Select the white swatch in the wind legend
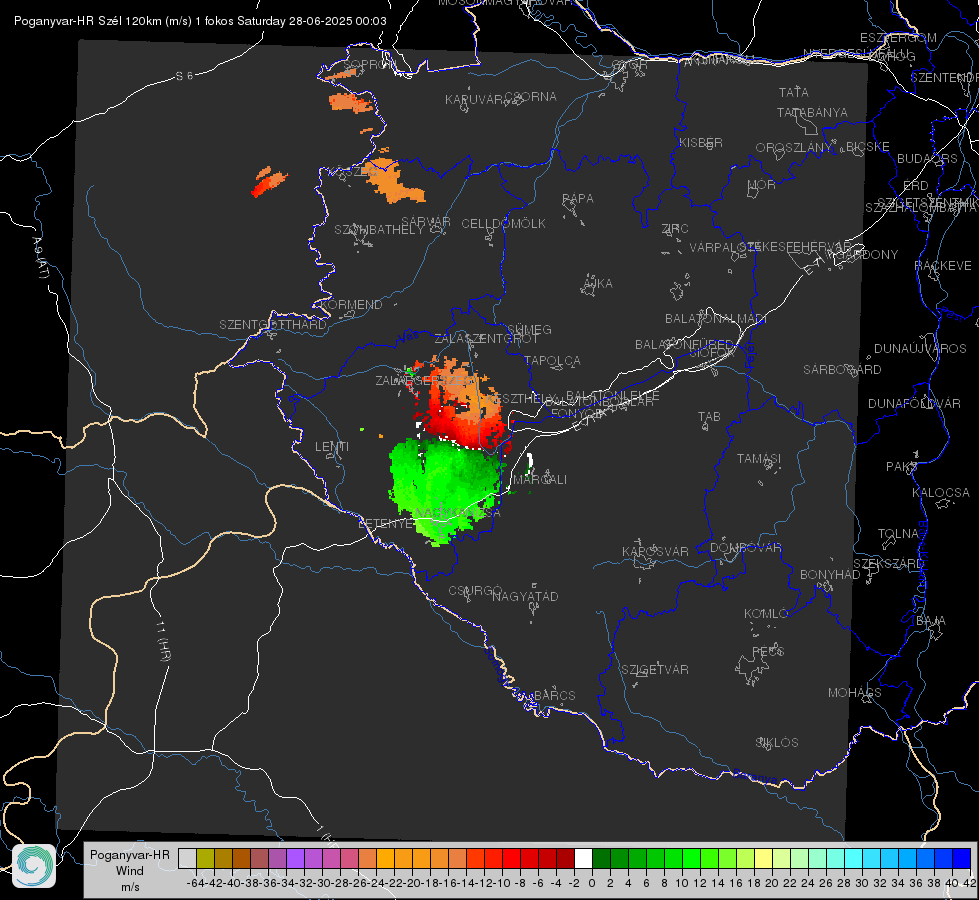979x900 pixels. point(583,858)
